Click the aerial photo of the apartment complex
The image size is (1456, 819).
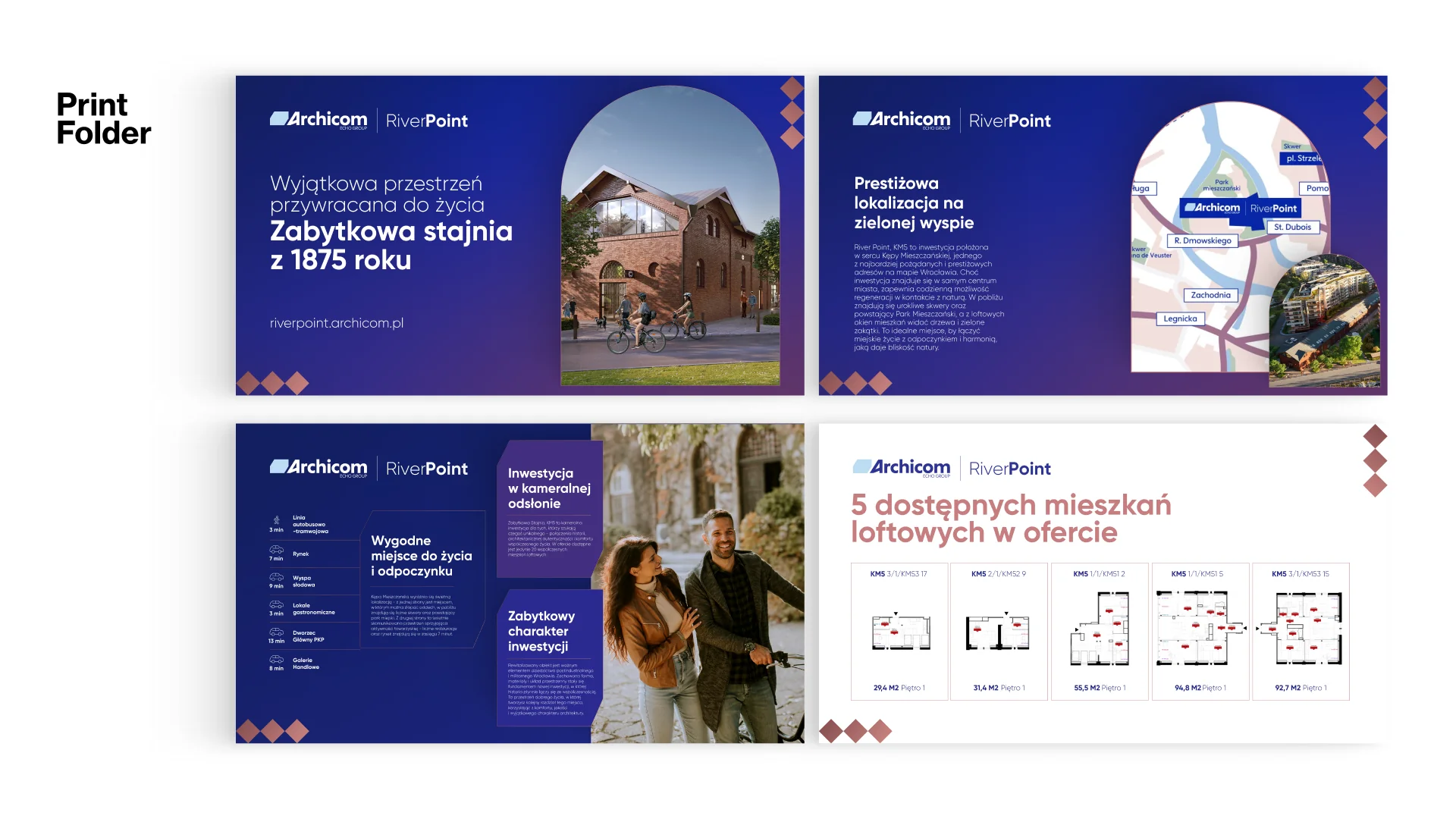(1325, 322)
